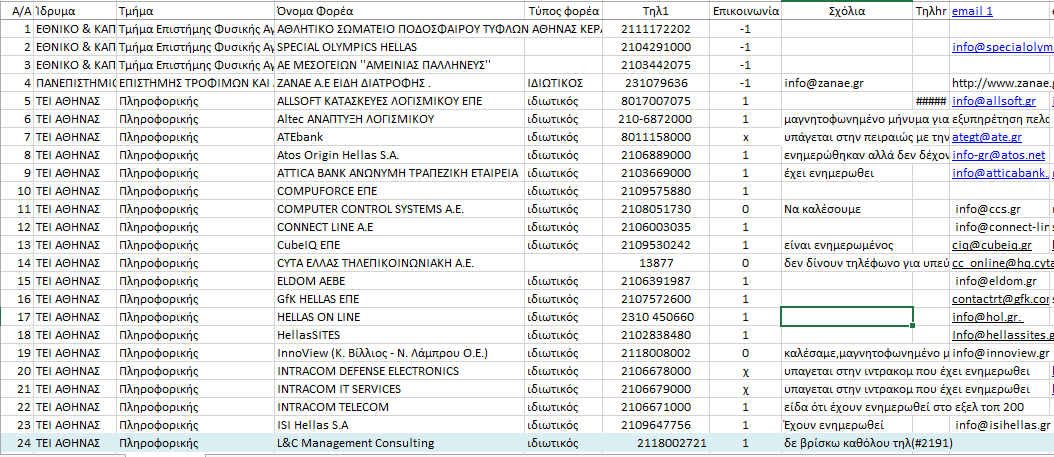1054x457 pixels.
Task: Select cell 'INTRACOM IT SERVICES'
Action: (400, 389)
